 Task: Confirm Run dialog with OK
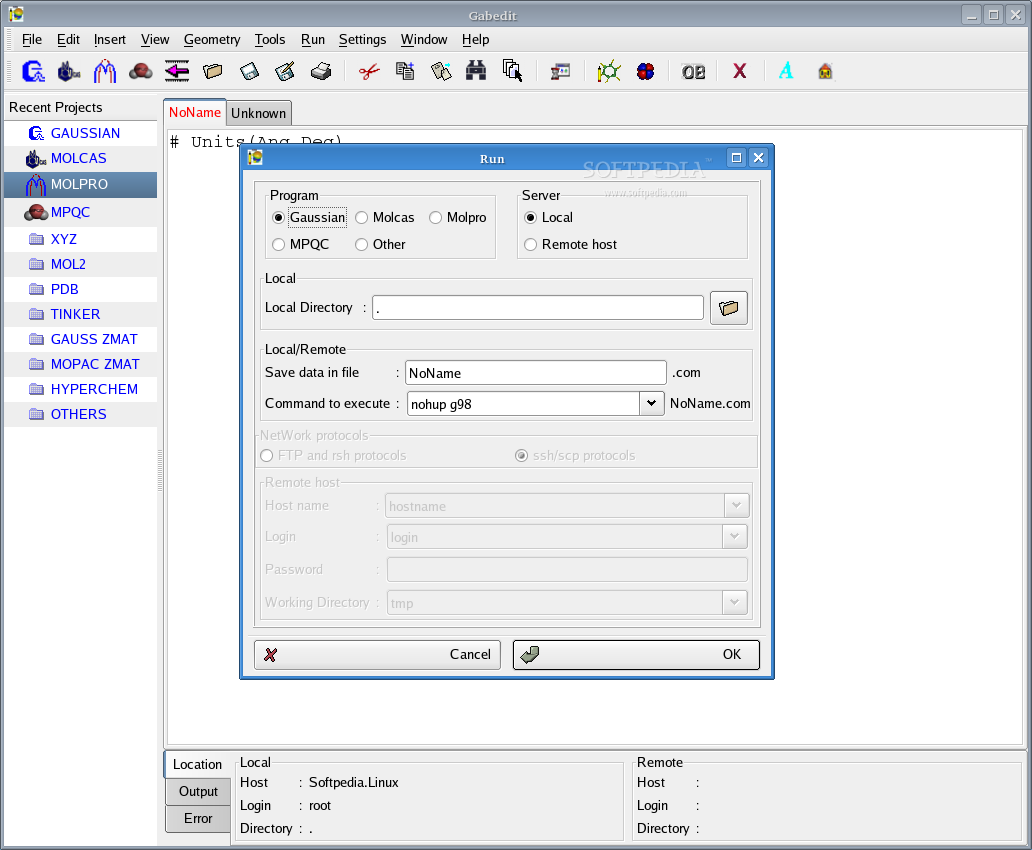(x=636, y=654)
